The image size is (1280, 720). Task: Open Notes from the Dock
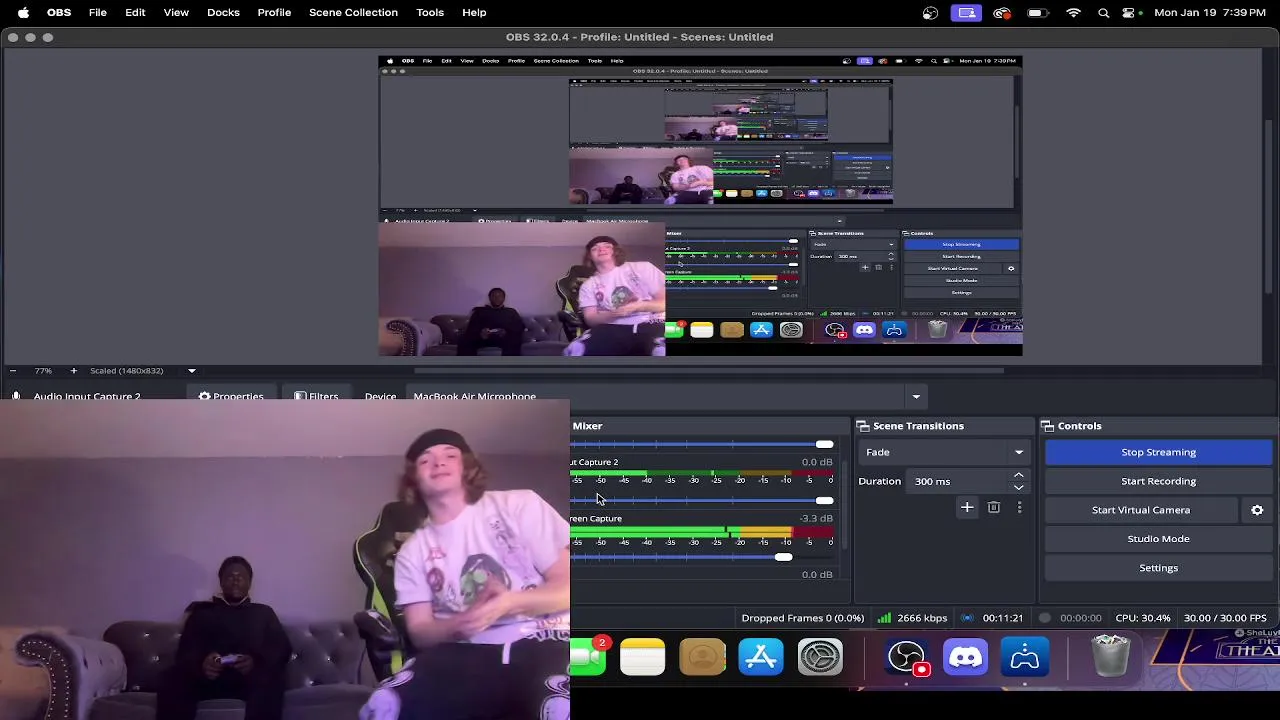[642, 657]
